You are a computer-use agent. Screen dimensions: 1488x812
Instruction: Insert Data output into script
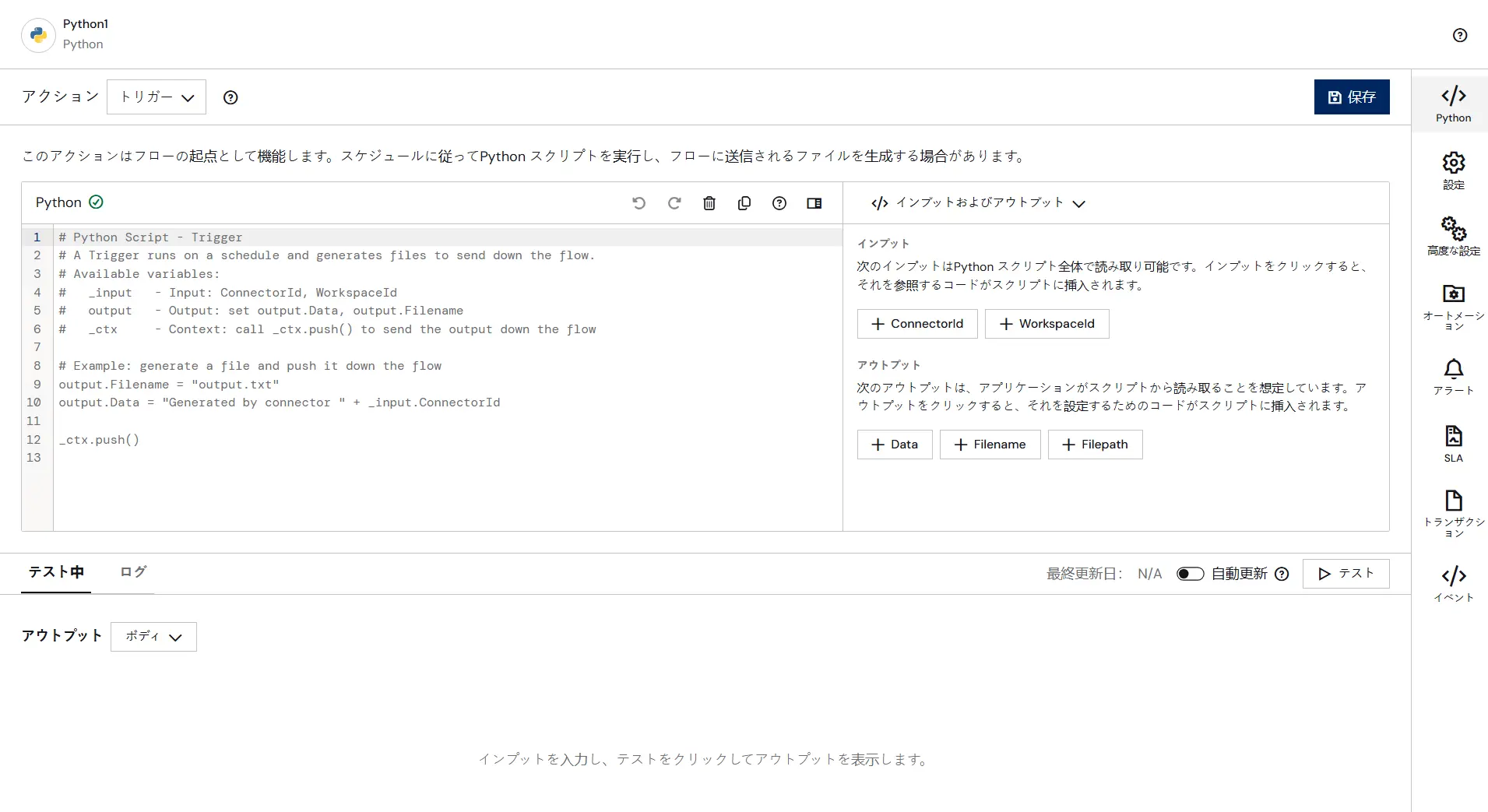pyautogui.click(x=895, y=445)
